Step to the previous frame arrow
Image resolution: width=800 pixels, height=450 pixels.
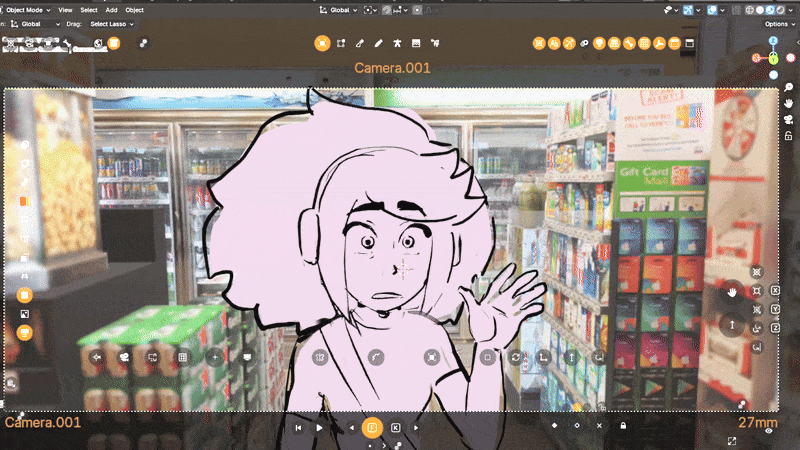(x=352, y=428)
